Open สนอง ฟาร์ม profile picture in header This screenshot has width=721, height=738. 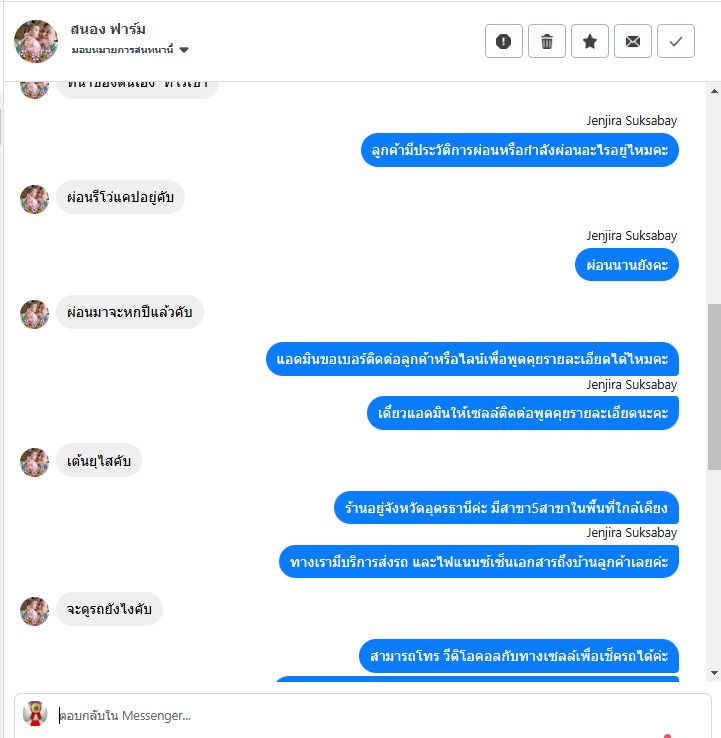[36, 41]
